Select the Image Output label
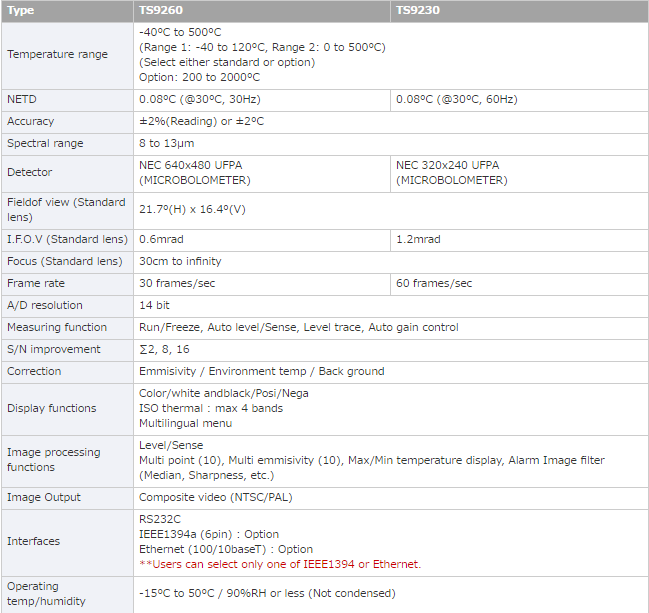This screenshot has height=613, width=649. pyautogui.click(x=44, y=497)
